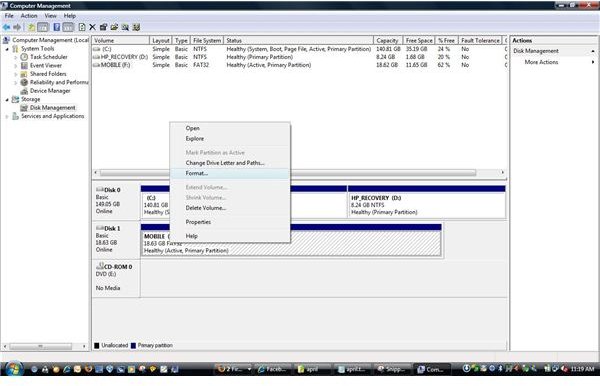600x386 pixels.
Task: Click the magnifier Find toolbar icon
Action: [x=125, y=27]
